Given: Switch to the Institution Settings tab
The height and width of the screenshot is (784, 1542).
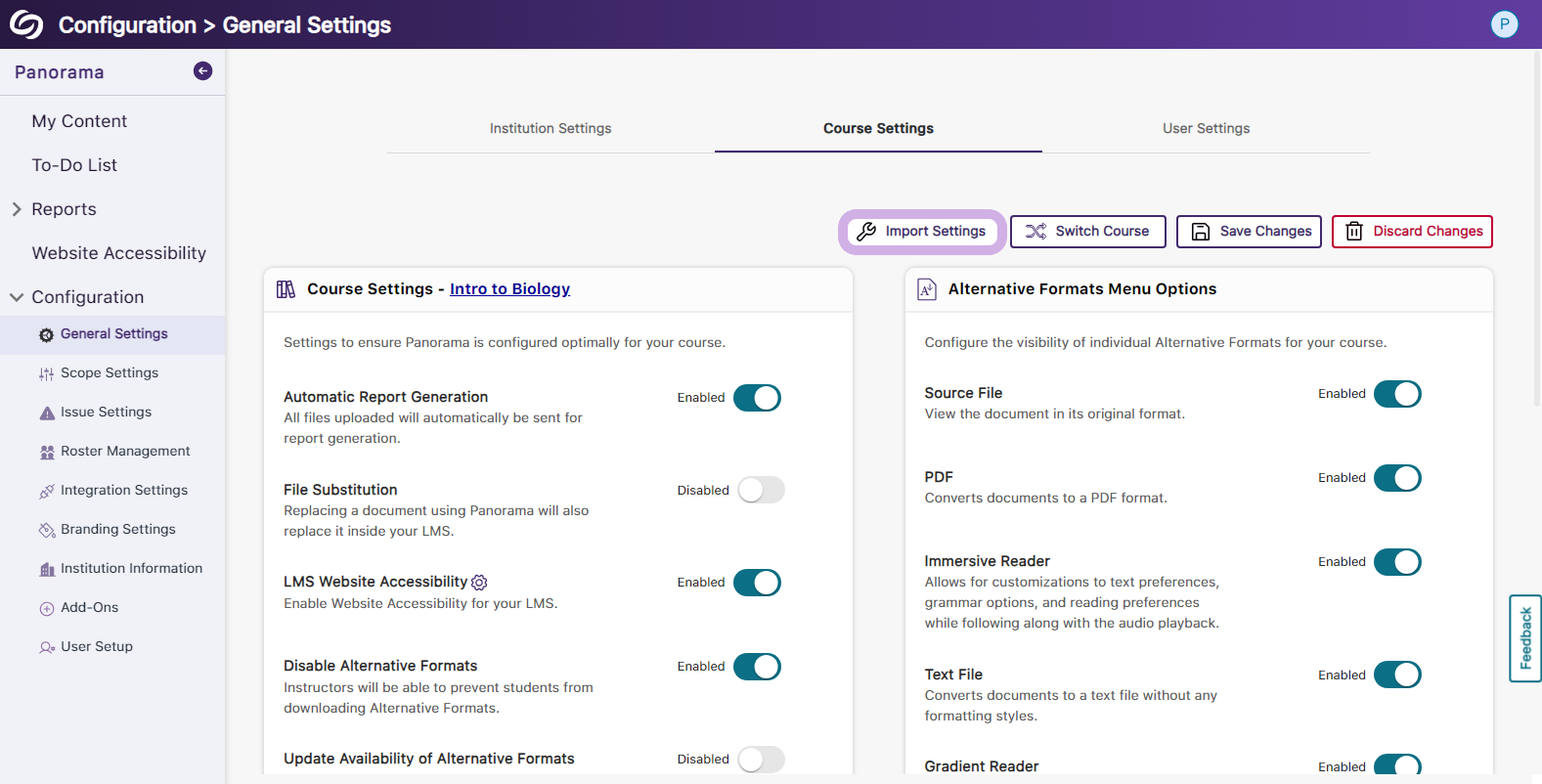Looking at the screenshot, I should (x=551, y=128).
